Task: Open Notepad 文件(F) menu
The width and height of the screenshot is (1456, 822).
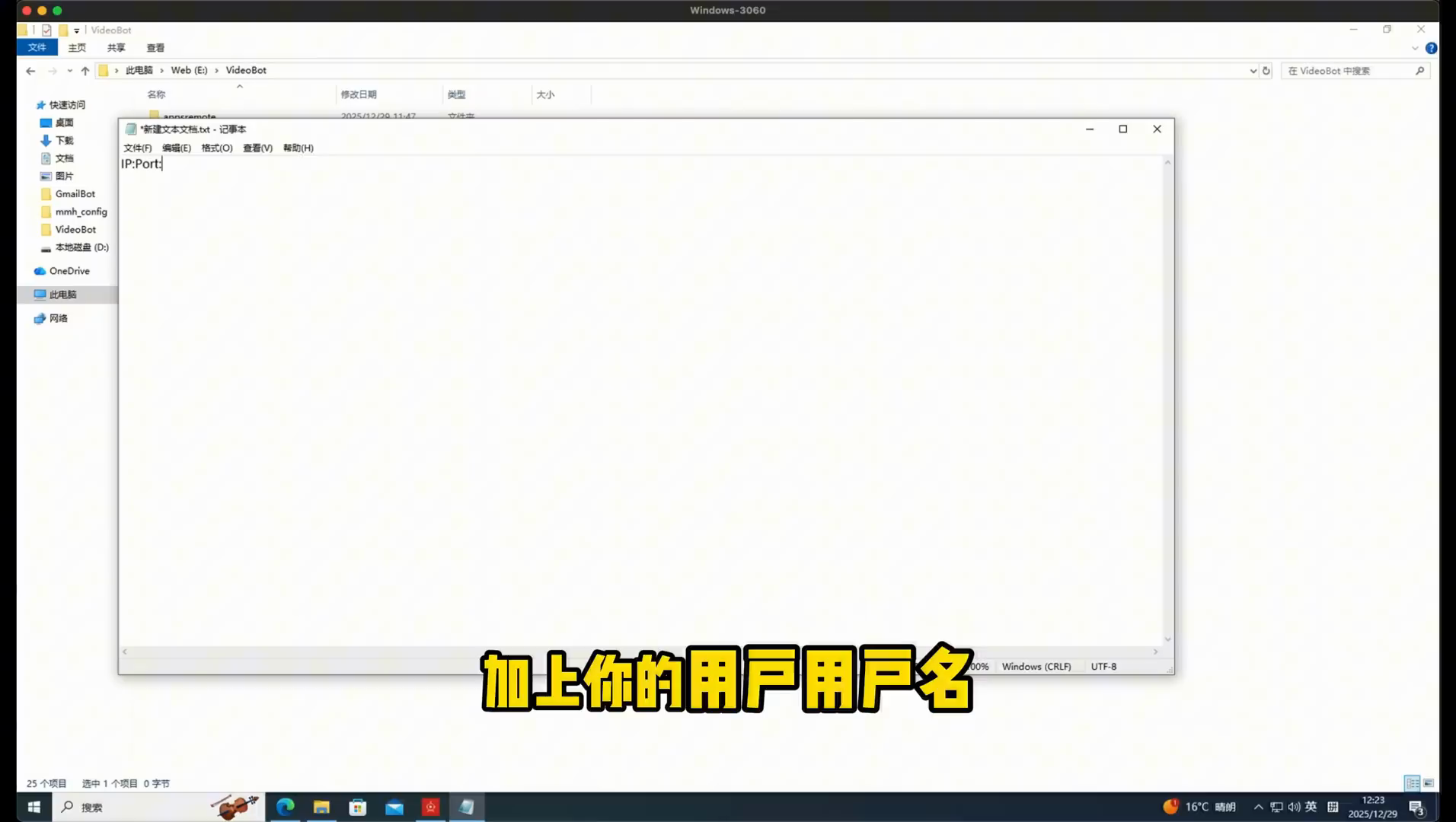Action: click(138, 148)
